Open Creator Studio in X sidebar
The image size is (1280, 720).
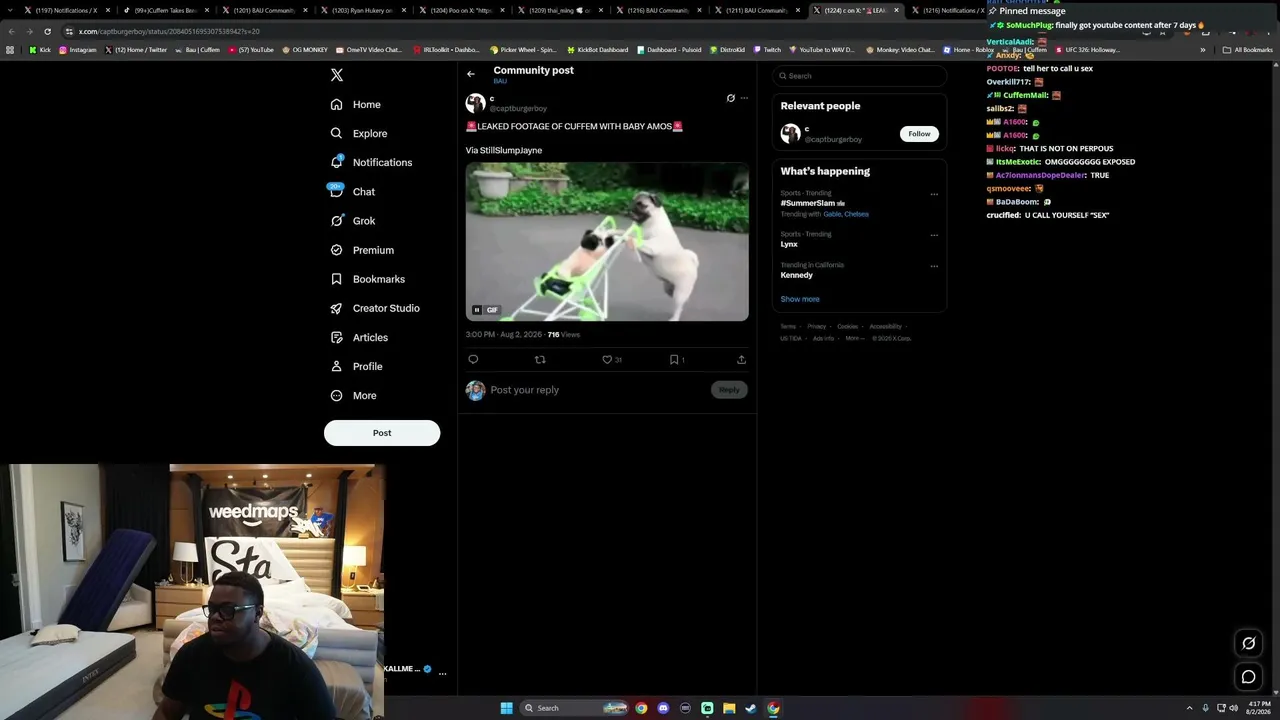375,308
